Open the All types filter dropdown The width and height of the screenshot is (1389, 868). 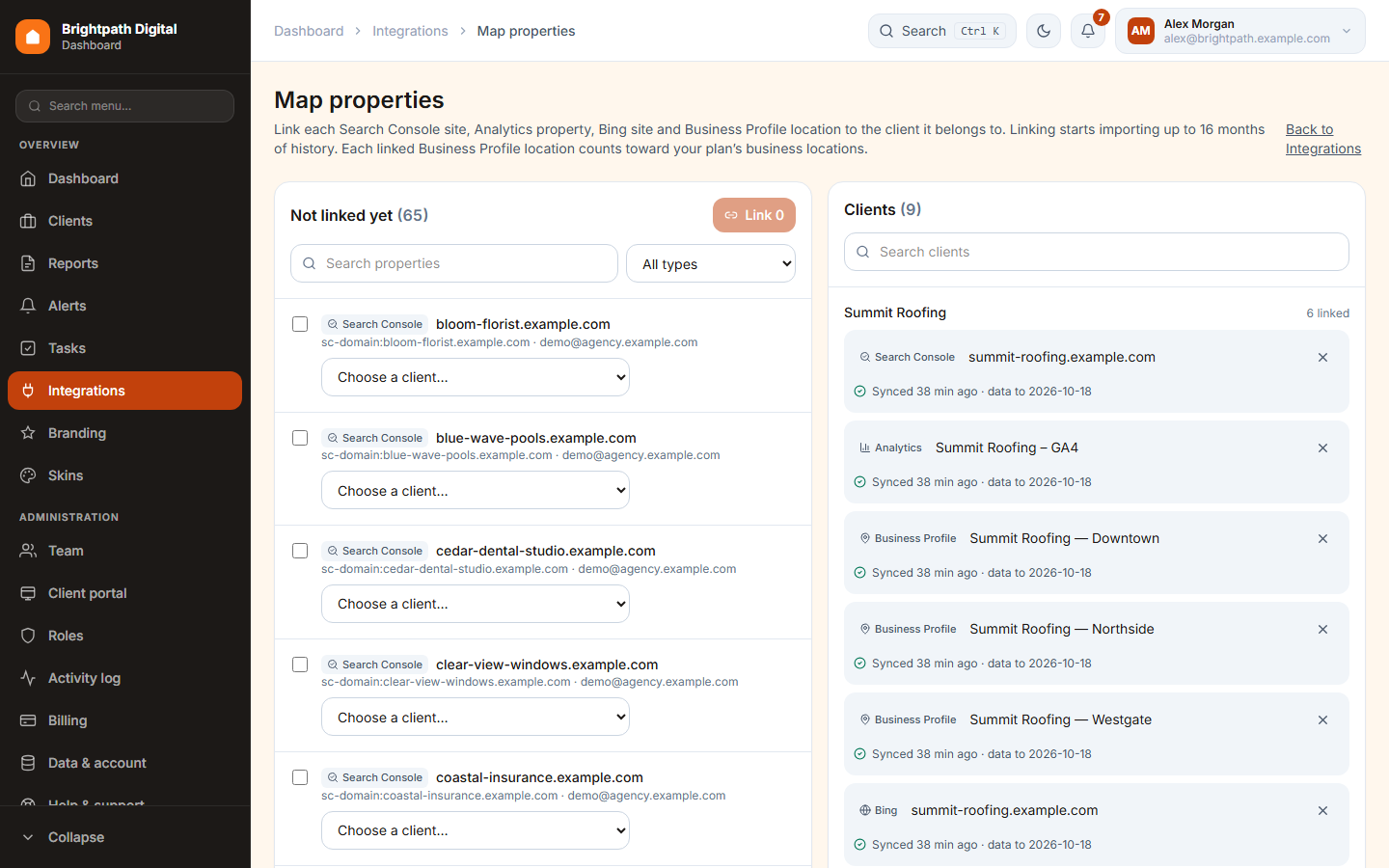pos(711,263)
